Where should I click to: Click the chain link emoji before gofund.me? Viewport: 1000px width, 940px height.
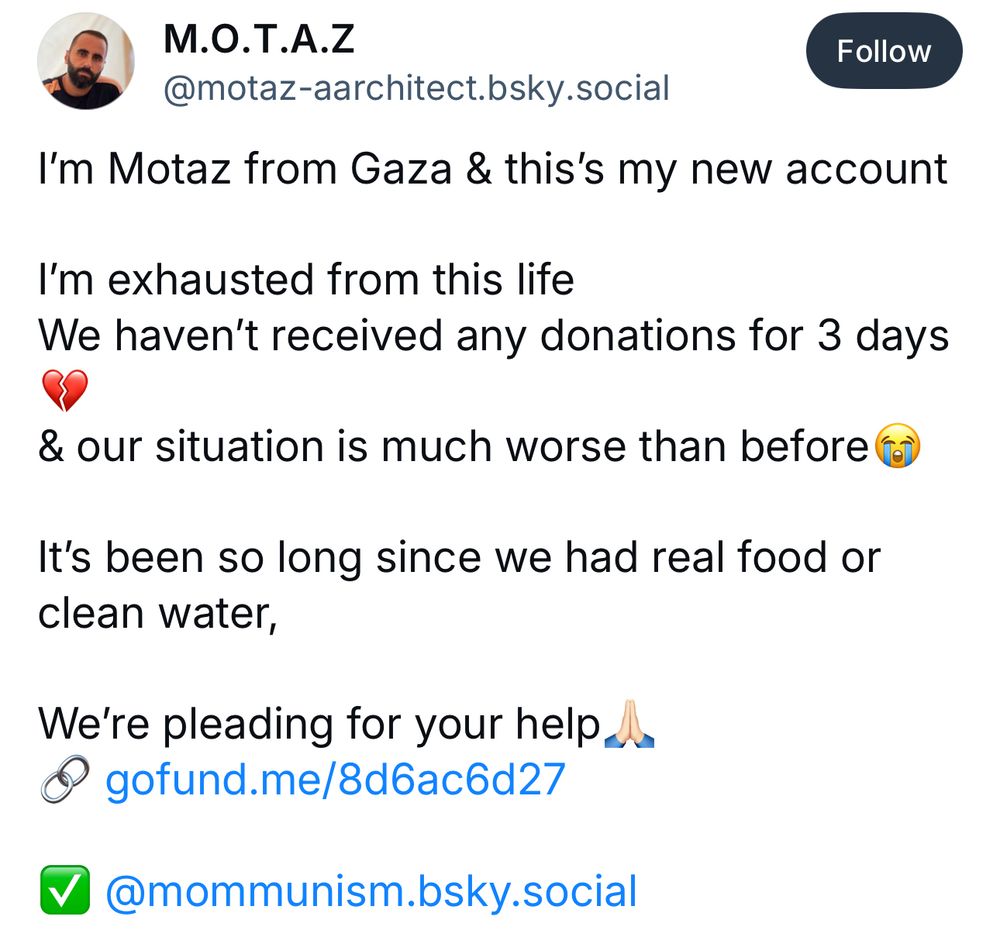(x=64, y=780)
